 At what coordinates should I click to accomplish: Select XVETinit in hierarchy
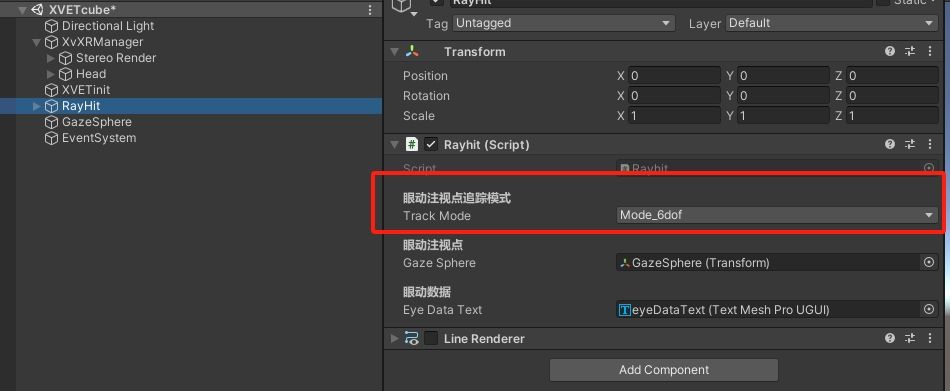[x=86, y=90]
